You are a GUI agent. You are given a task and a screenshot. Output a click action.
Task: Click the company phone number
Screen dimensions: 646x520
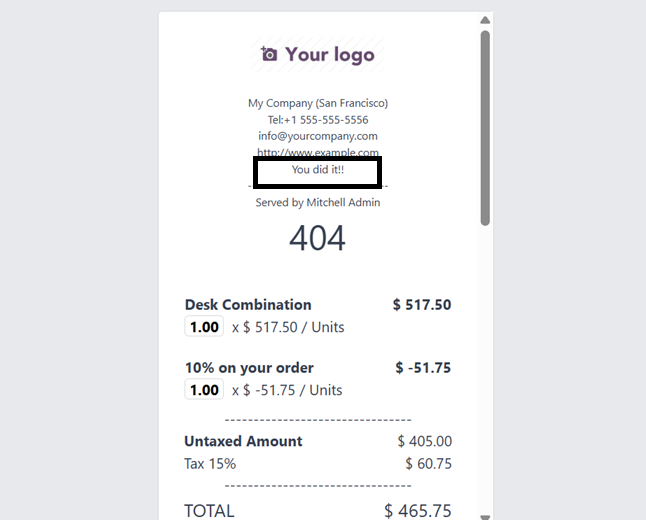[x=318, y=119]
